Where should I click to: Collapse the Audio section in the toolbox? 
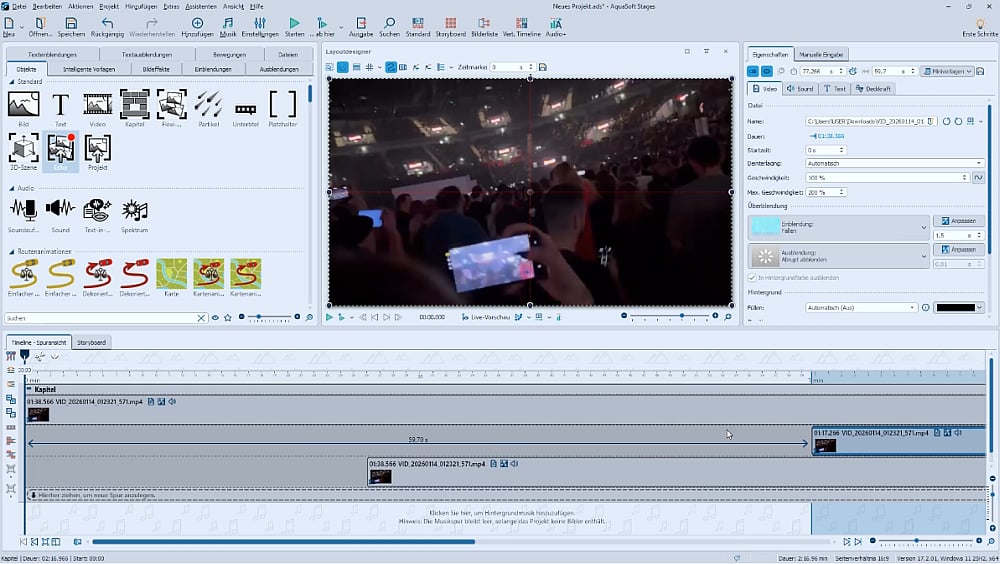click(11, 187)
